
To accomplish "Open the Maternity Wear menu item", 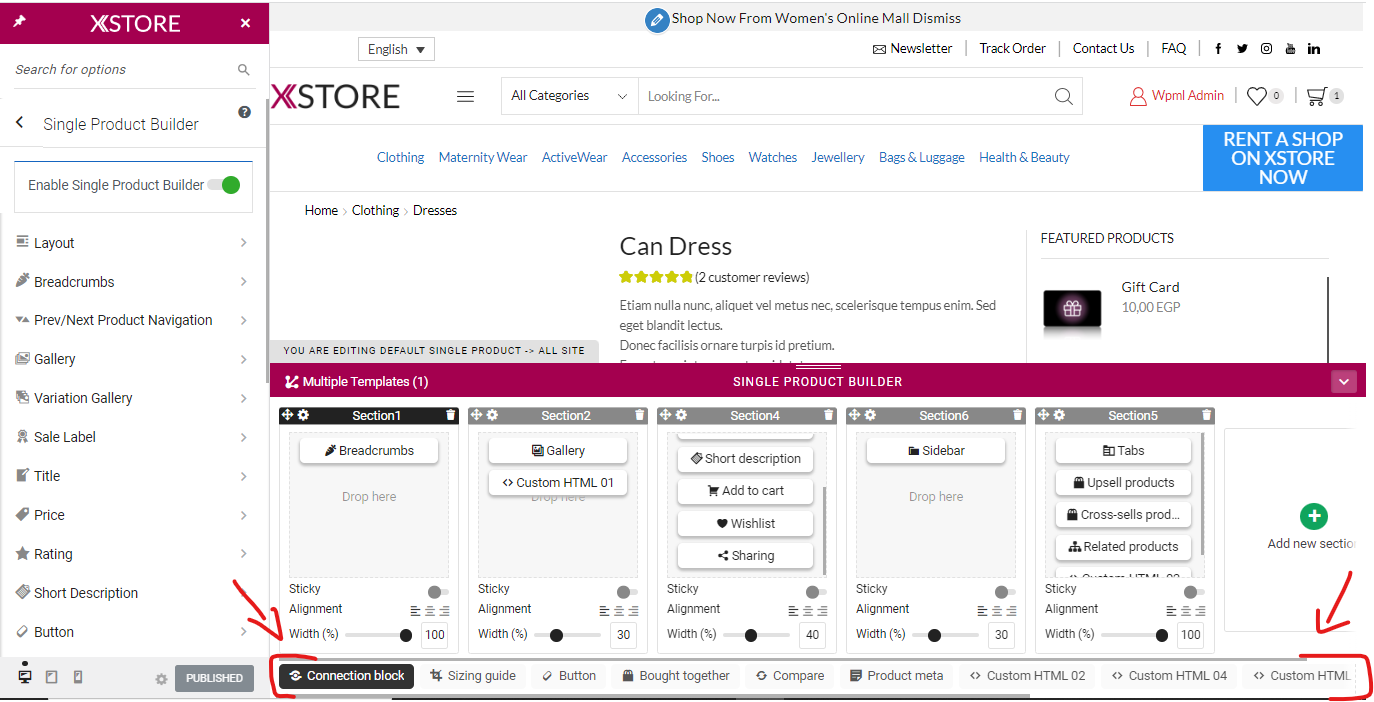I will [x=483, y=157].
